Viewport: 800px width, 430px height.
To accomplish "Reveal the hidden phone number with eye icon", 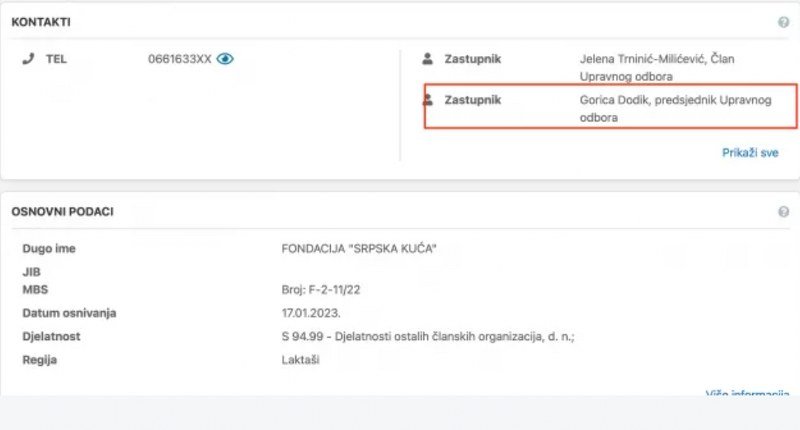I will (225, 59).
